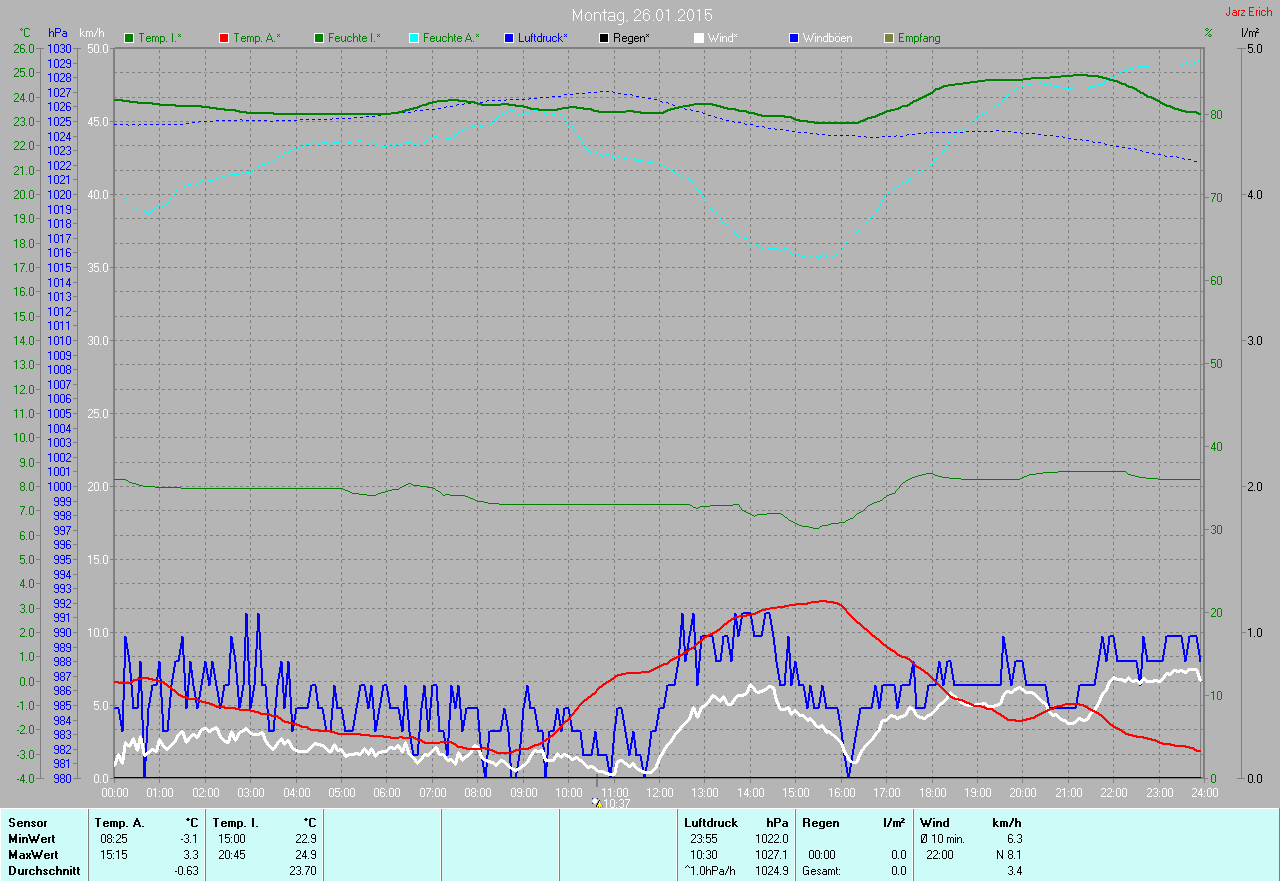Click the Durchschnitt row label
The height and width of the screenshot is (881, 1280).
click(44, 871)
